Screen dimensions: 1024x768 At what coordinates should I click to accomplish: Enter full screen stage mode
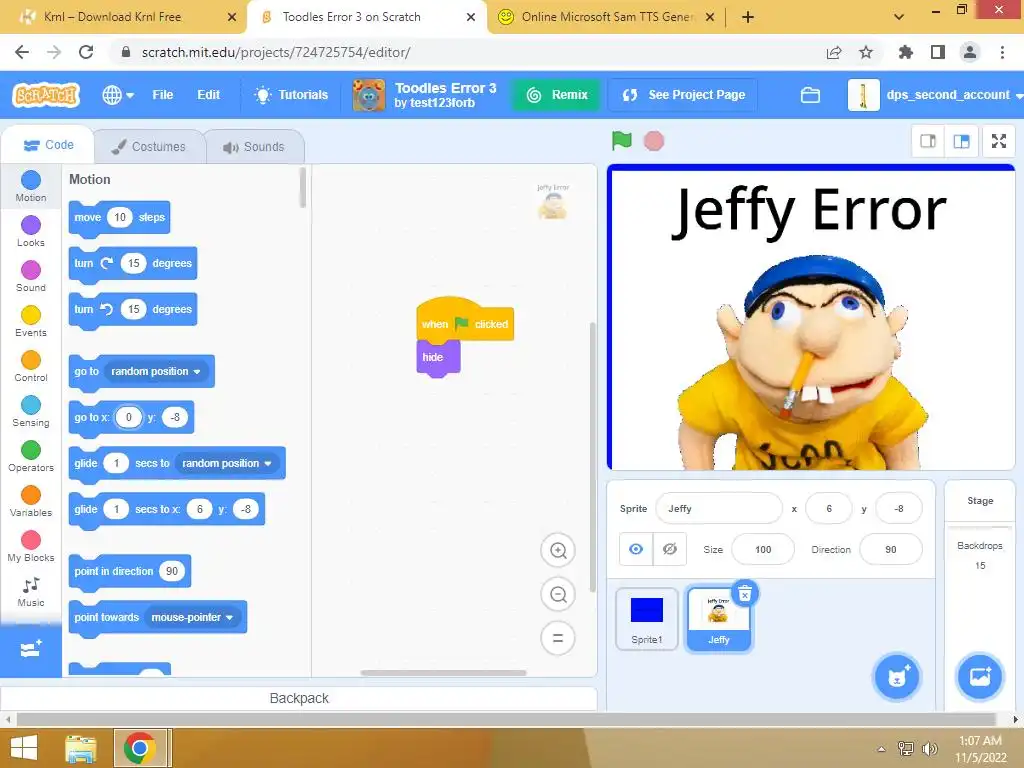(999, 141)
